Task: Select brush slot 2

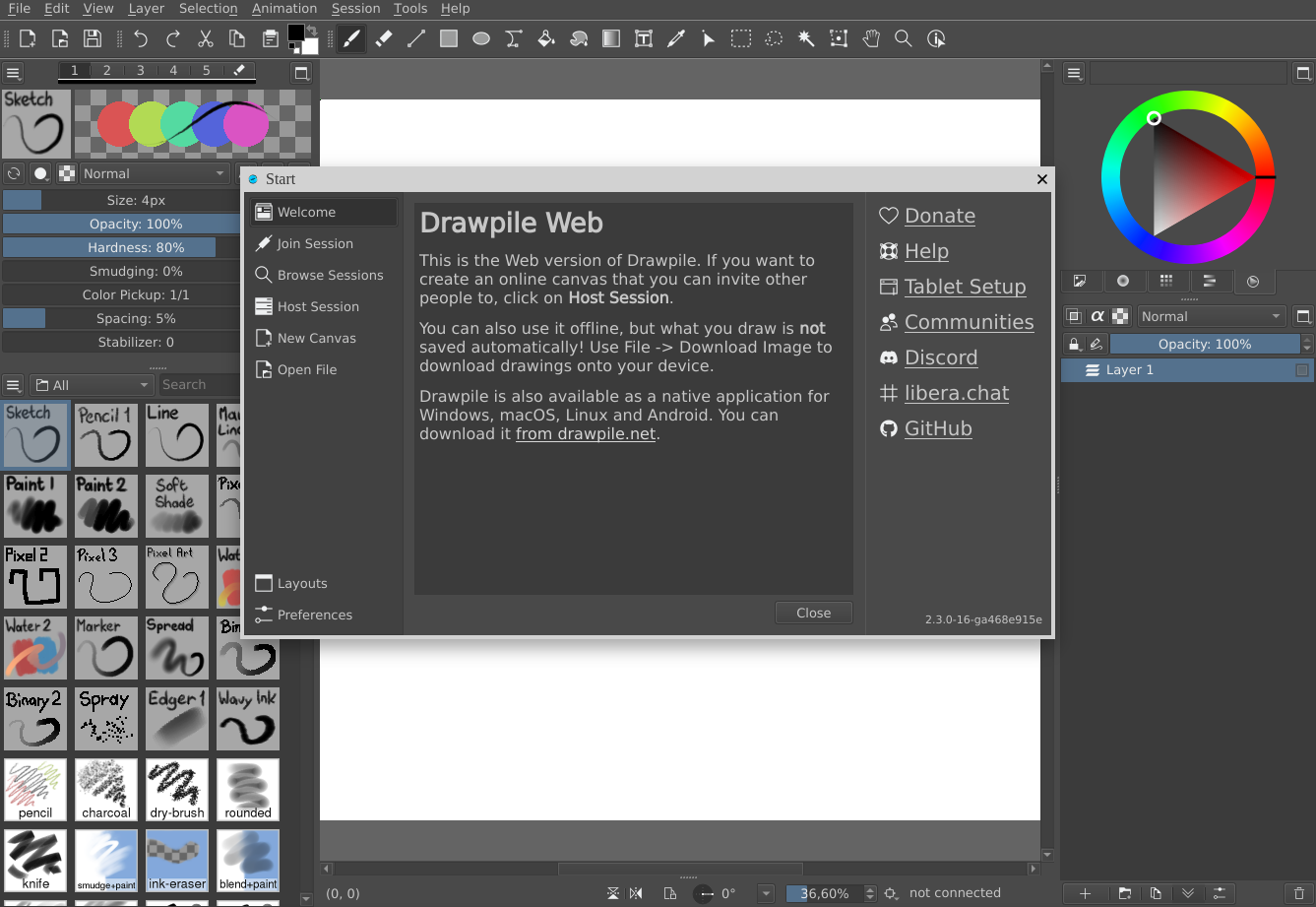Action: 107,71
